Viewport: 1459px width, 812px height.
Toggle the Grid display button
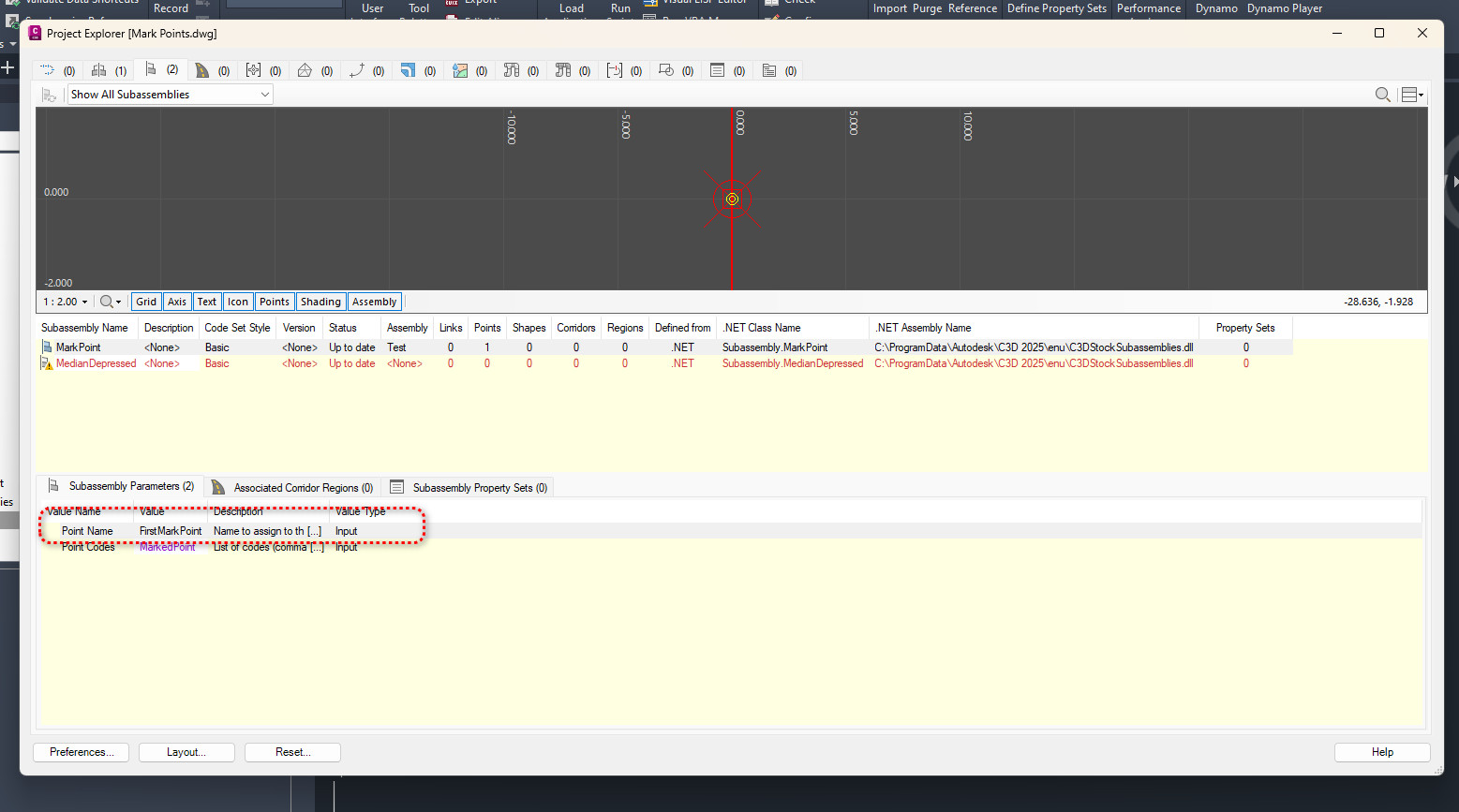pos(146,302)
